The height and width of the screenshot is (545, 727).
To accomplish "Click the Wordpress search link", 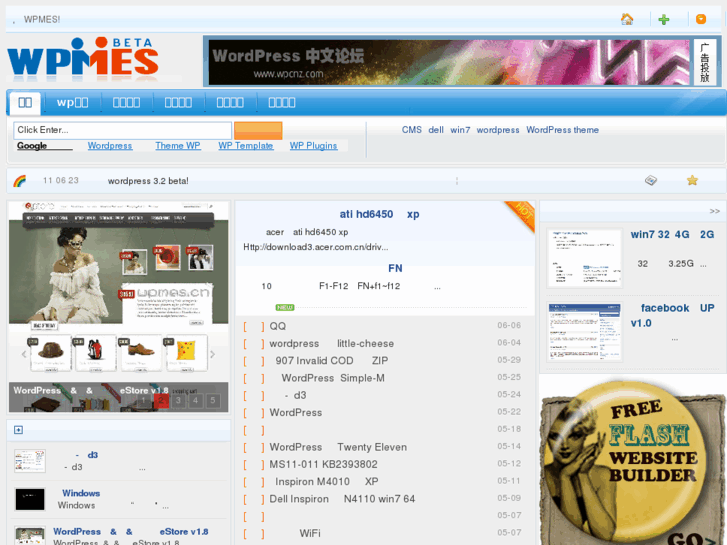I will pos(110,146).
